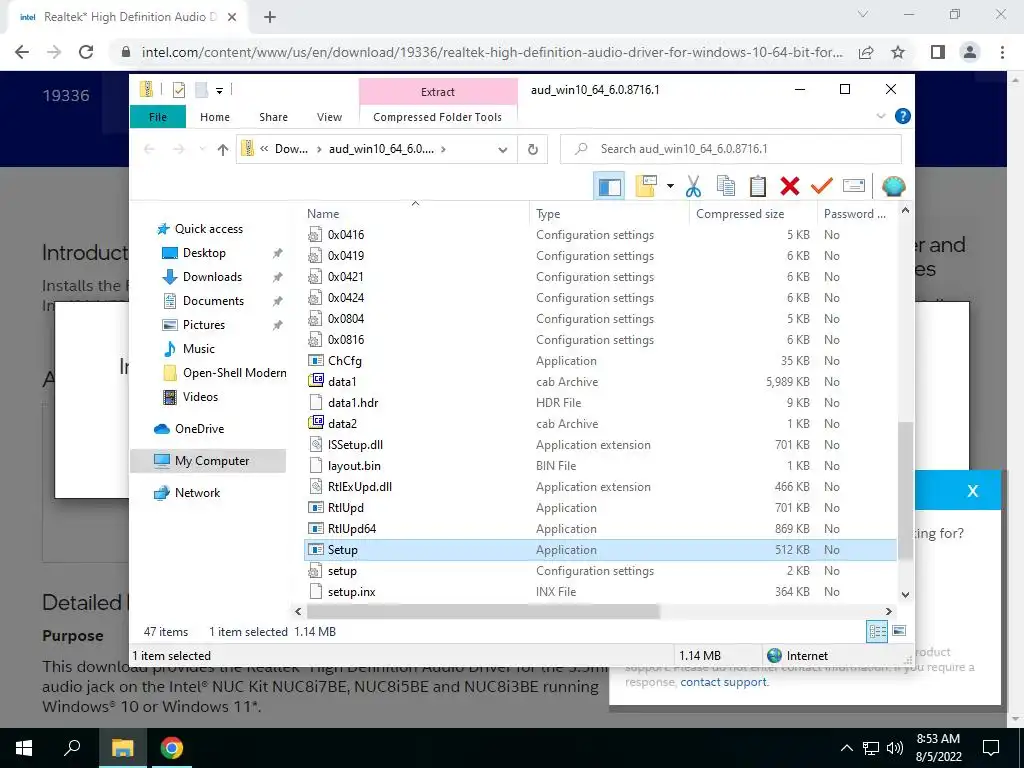Viewport: 1024px width, 768px height.
Task: Open the Share ribbon tab
Action: click(x=273, y=117)
